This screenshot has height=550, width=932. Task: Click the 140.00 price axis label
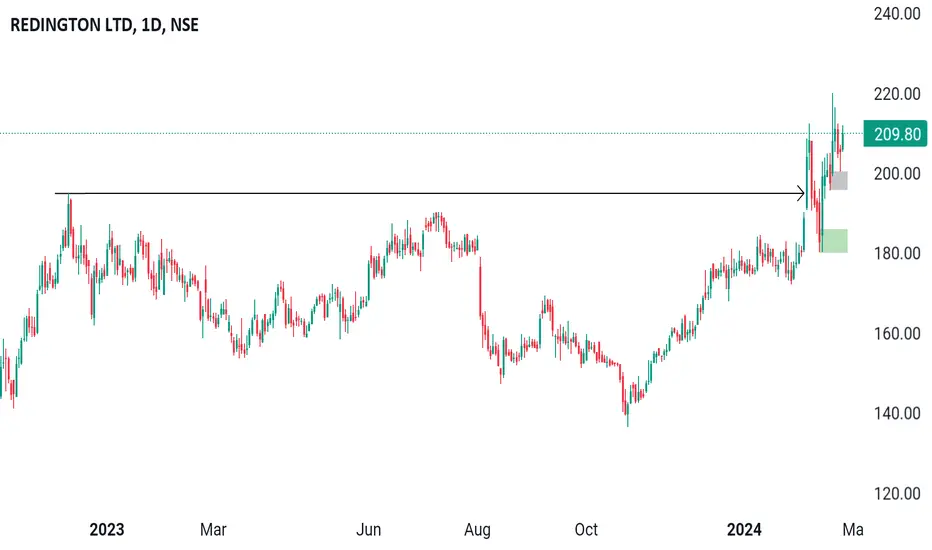click(x=897, y=413)
